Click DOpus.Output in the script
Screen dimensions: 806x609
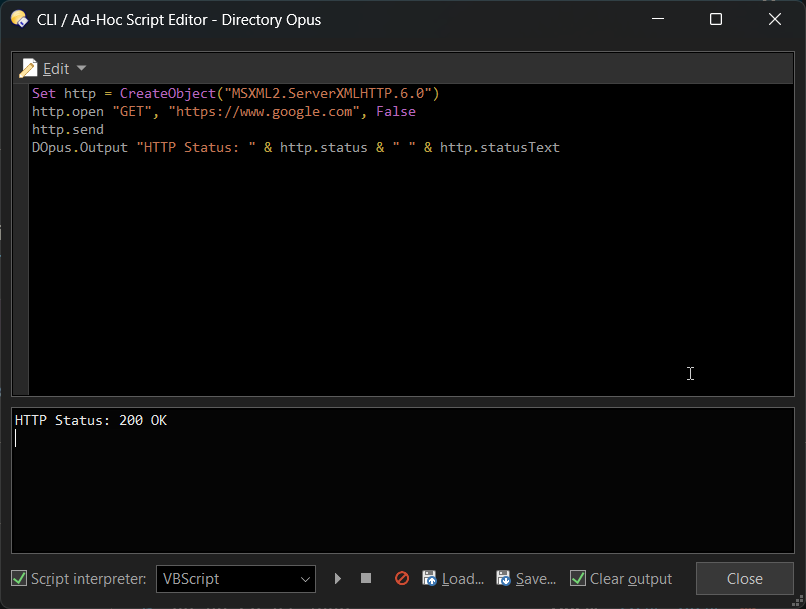80,147
